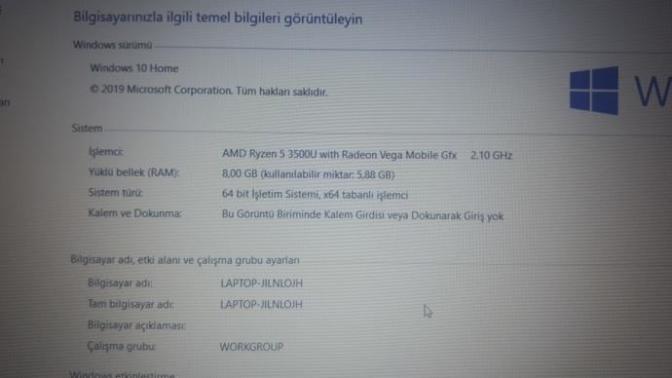Select the 'WORKGROUP' value
The height and width of the screenshot is (378, 672).
251,347
